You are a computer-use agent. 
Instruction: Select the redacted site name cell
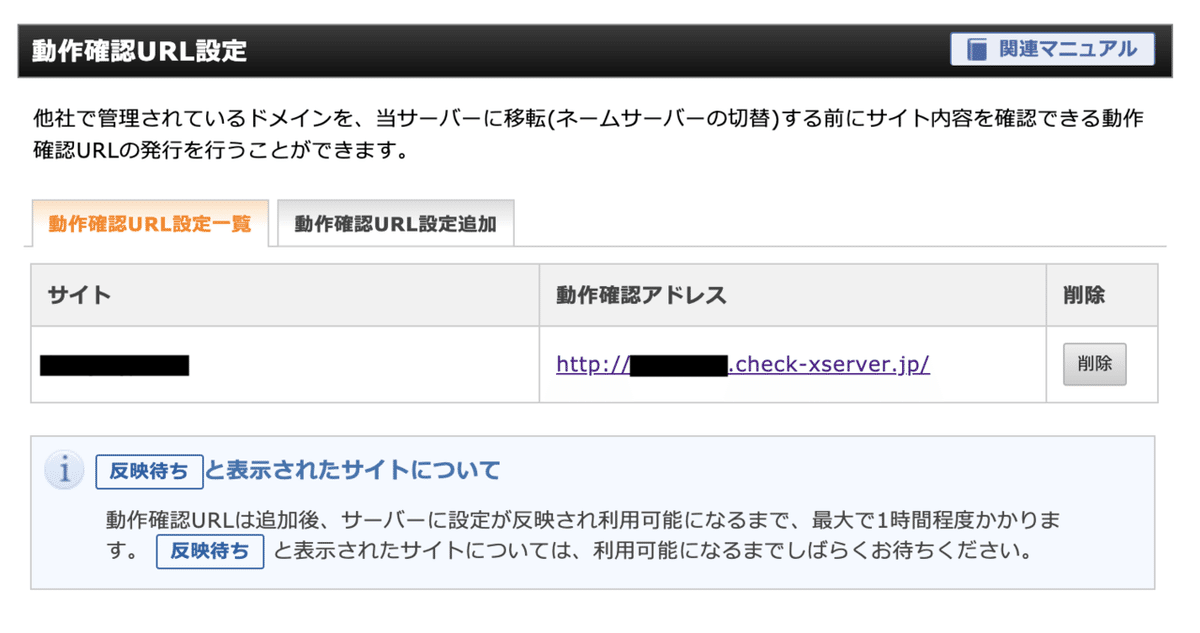click(x=114, y=365)
